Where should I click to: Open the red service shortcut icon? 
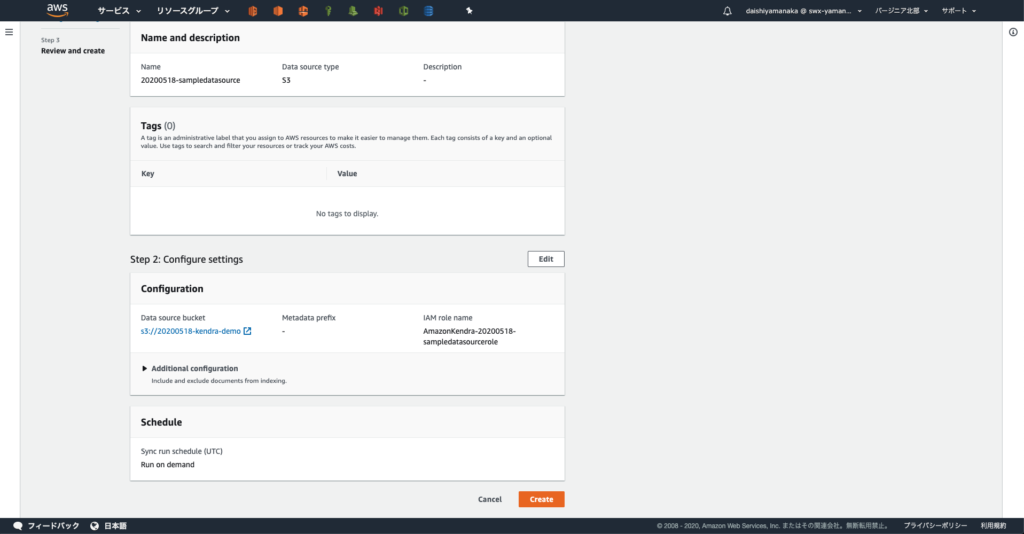378,11
